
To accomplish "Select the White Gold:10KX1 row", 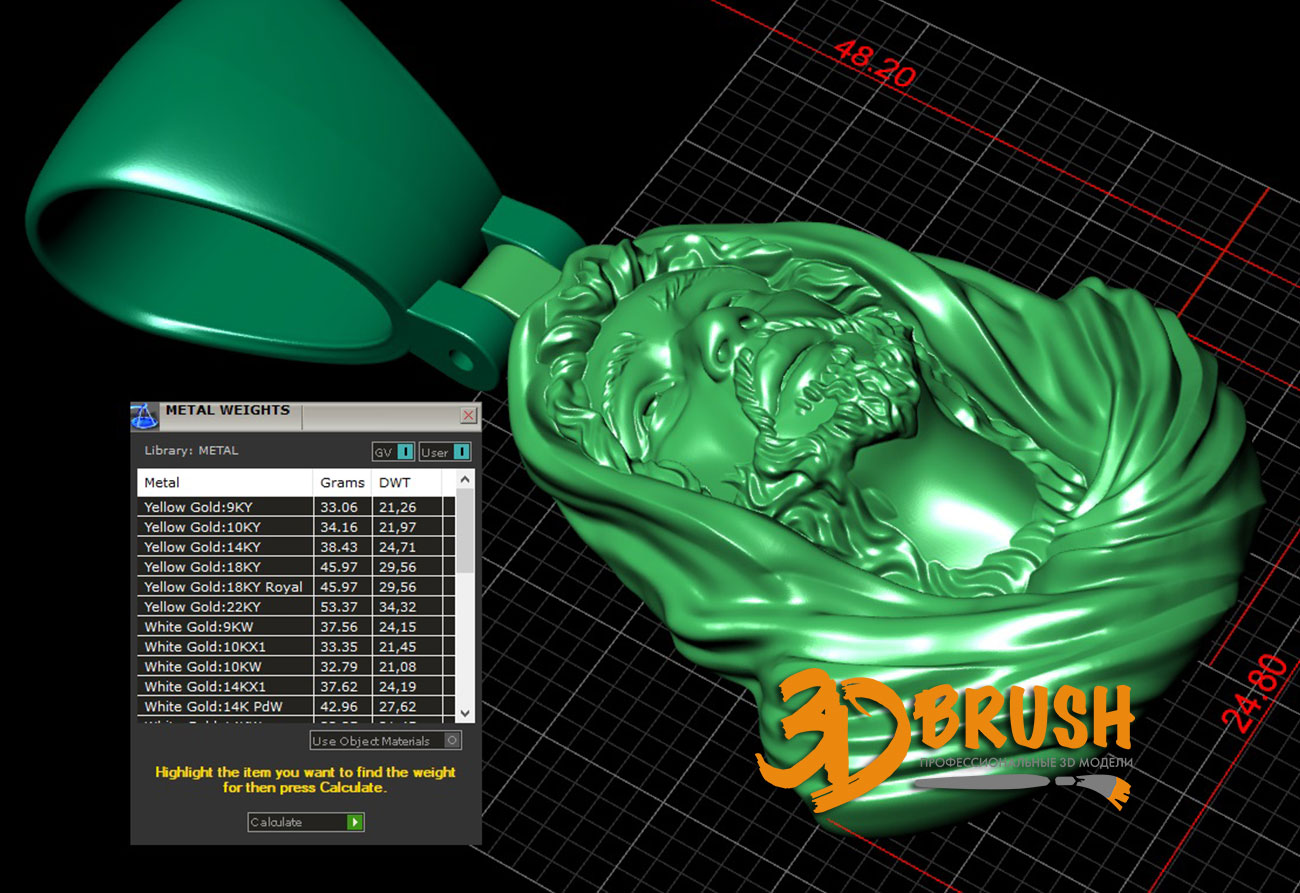I will (296, 647).
